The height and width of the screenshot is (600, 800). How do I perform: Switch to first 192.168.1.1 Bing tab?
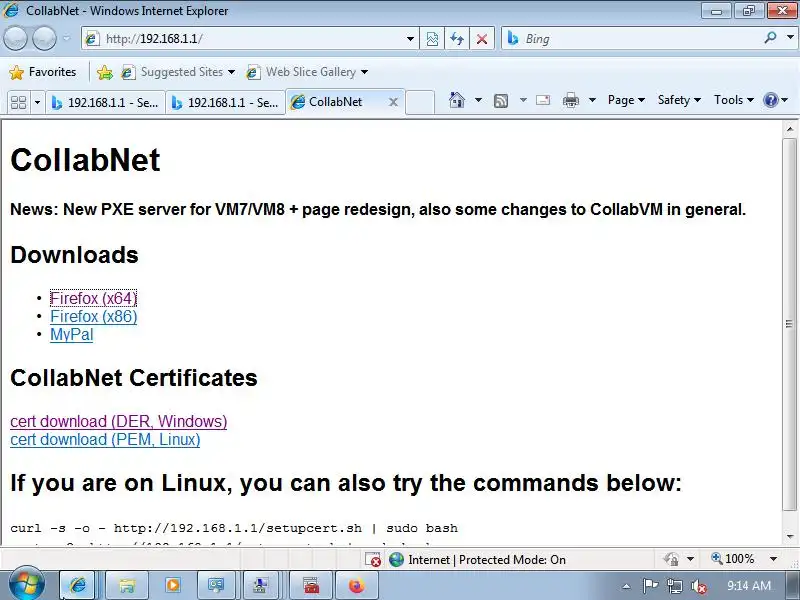106,103
